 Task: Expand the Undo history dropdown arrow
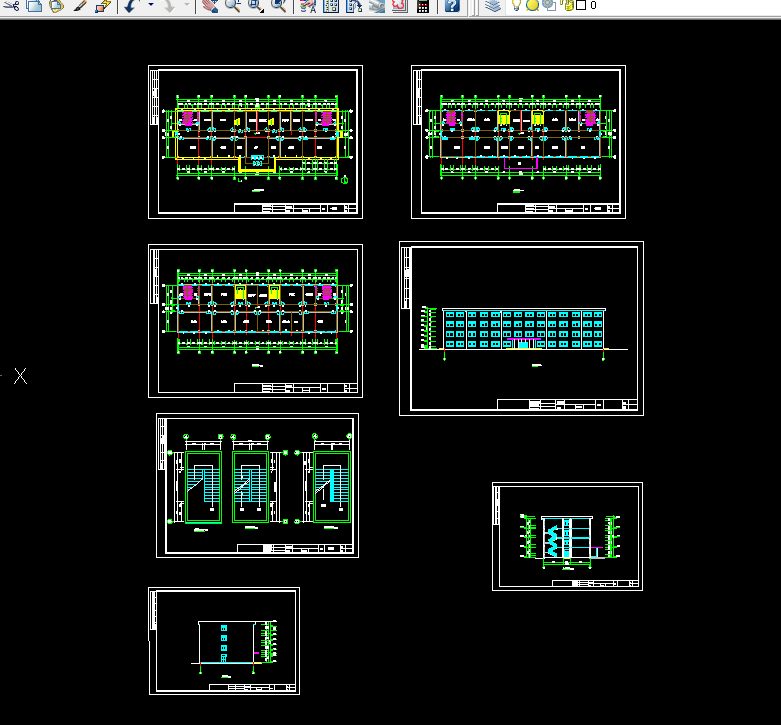(150, 5)
